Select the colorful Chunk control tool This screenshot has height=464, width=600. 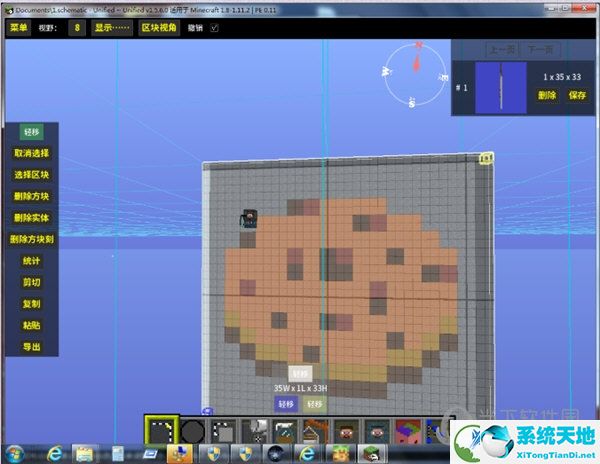coord(408,431)
